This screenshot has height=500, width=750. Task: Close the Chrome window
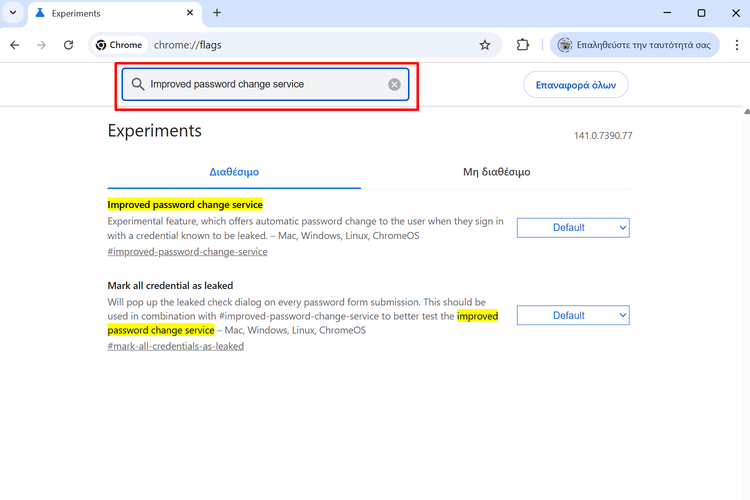click(x=736, y=13)
